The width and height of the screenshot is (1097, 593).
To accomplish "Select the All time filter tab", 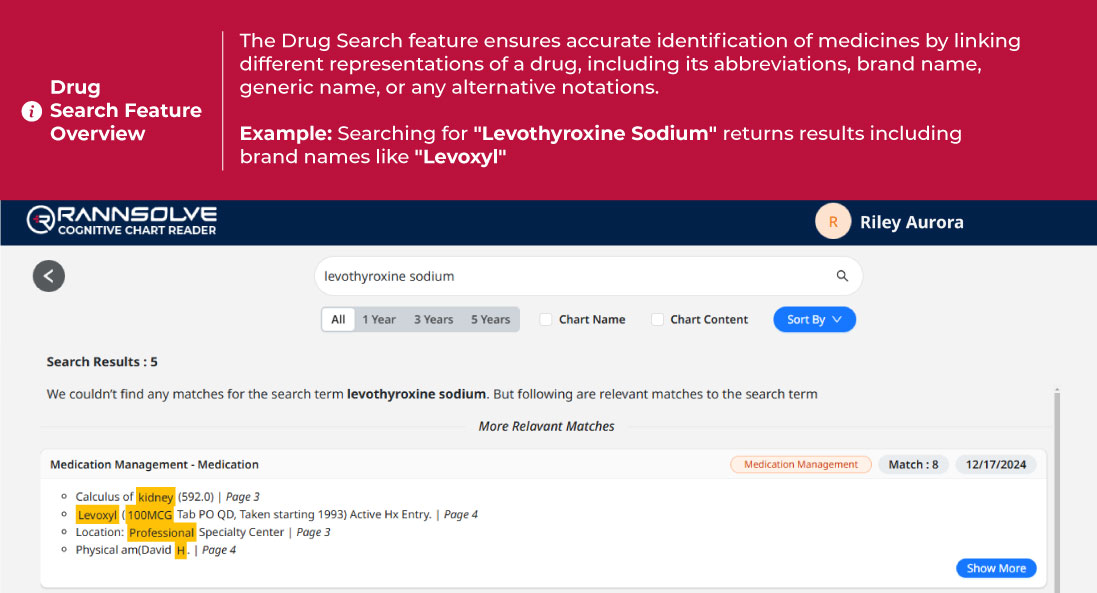I will (x=338, y=320).
